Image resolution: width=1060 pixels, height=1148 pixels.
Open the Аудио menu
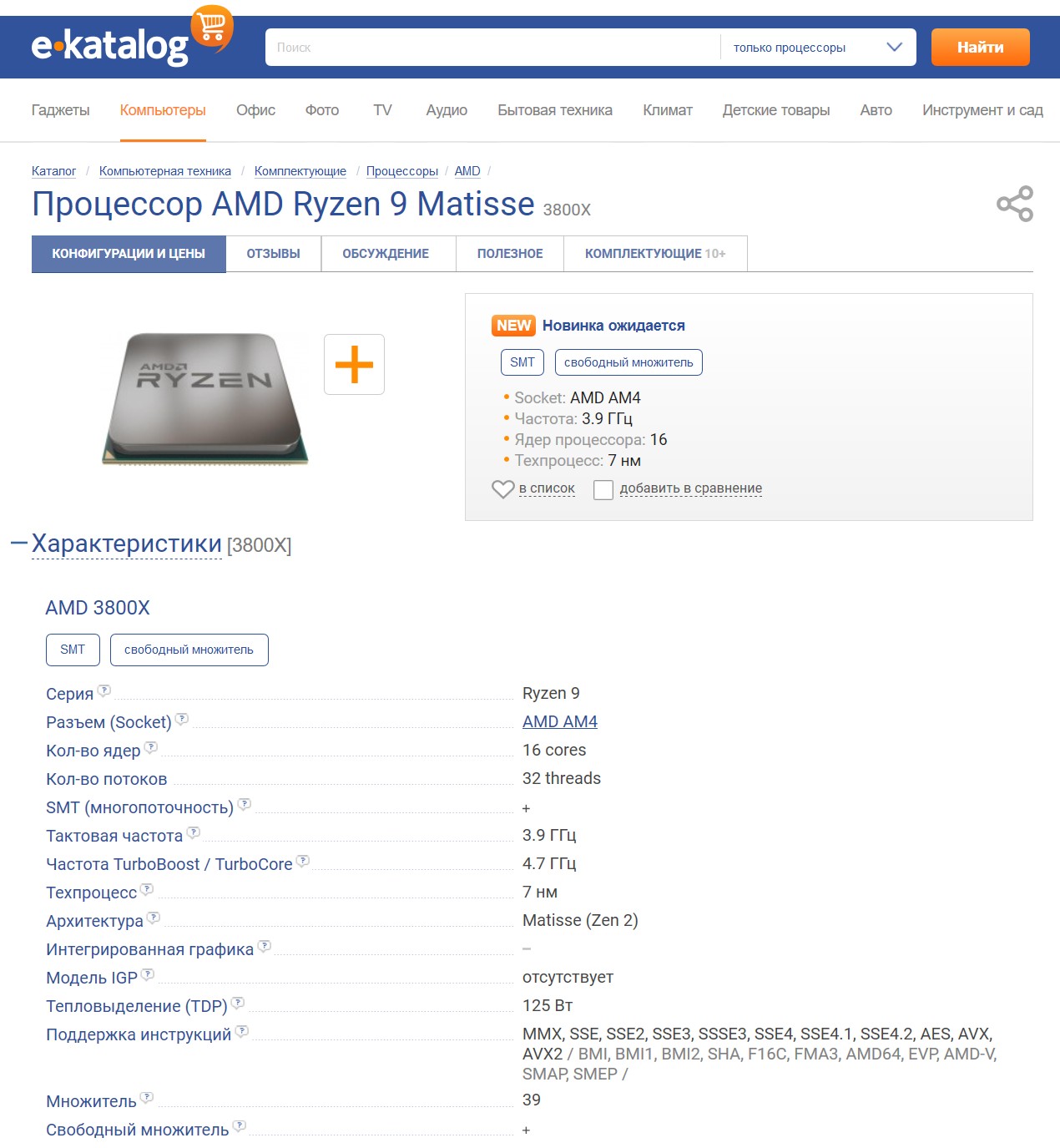(x=447, y=110)
